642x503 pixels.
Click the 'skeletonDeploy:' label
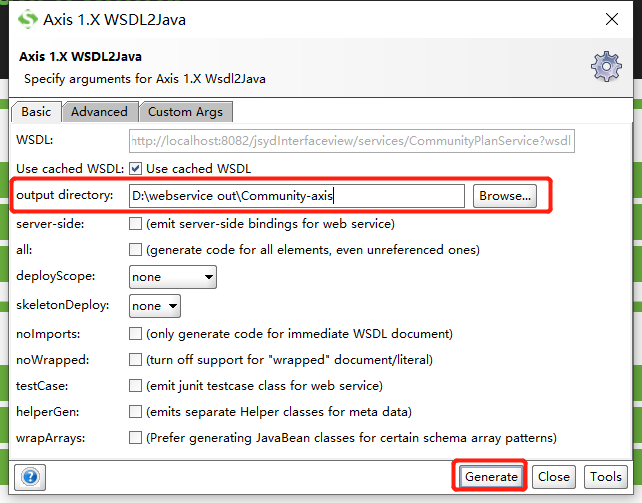63,305
